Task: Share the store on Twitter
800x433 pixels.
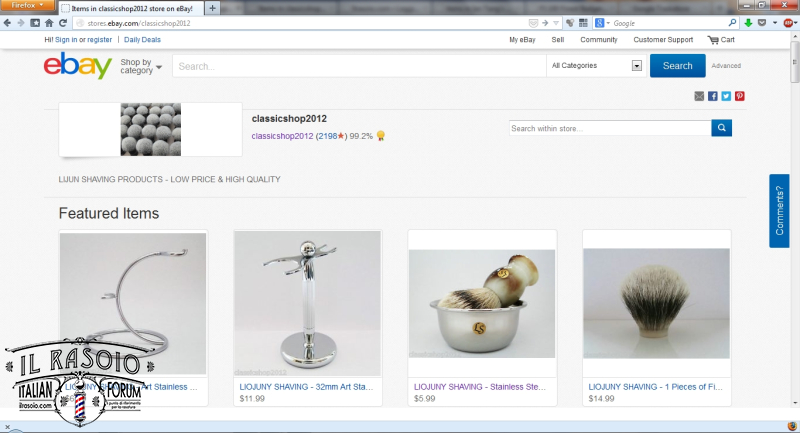Action: point(726,96)
